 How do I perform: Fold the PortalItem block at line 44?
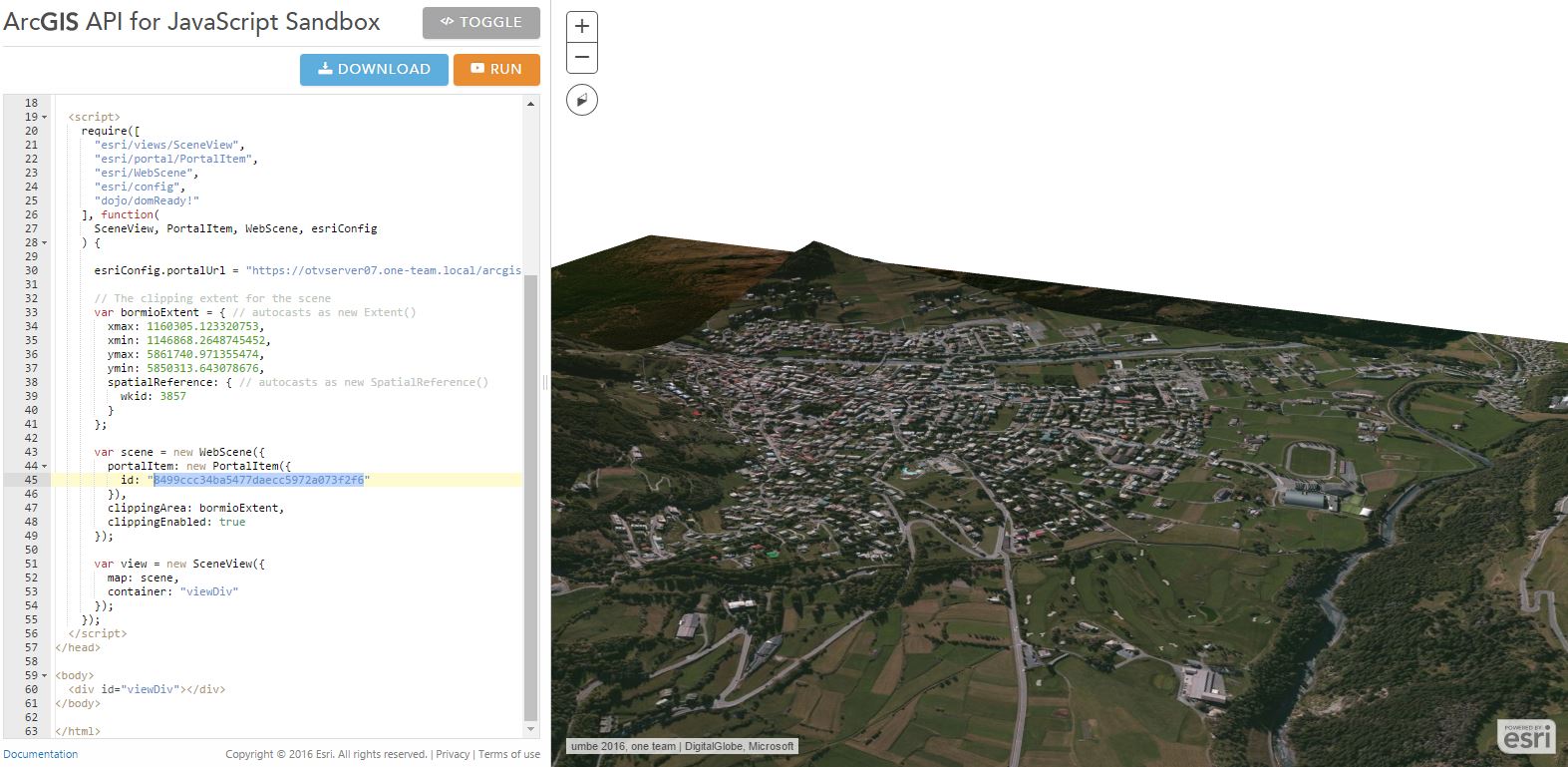point(44,466)
